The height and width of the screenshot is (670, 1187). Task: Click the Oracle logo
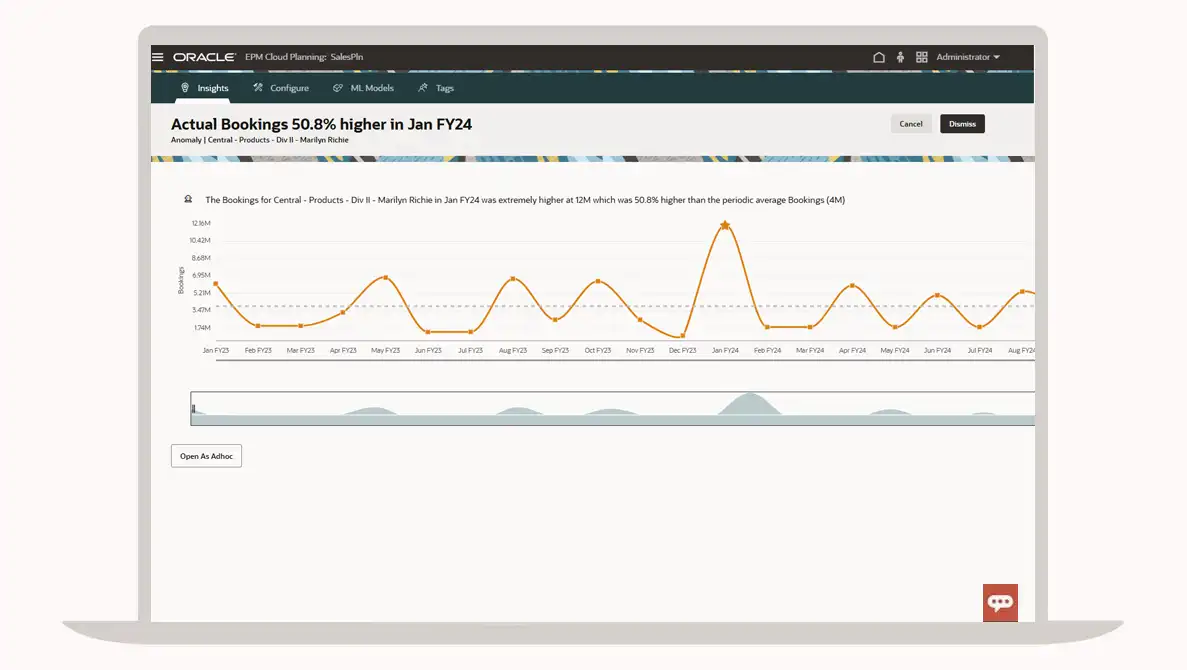pos(204,57)
